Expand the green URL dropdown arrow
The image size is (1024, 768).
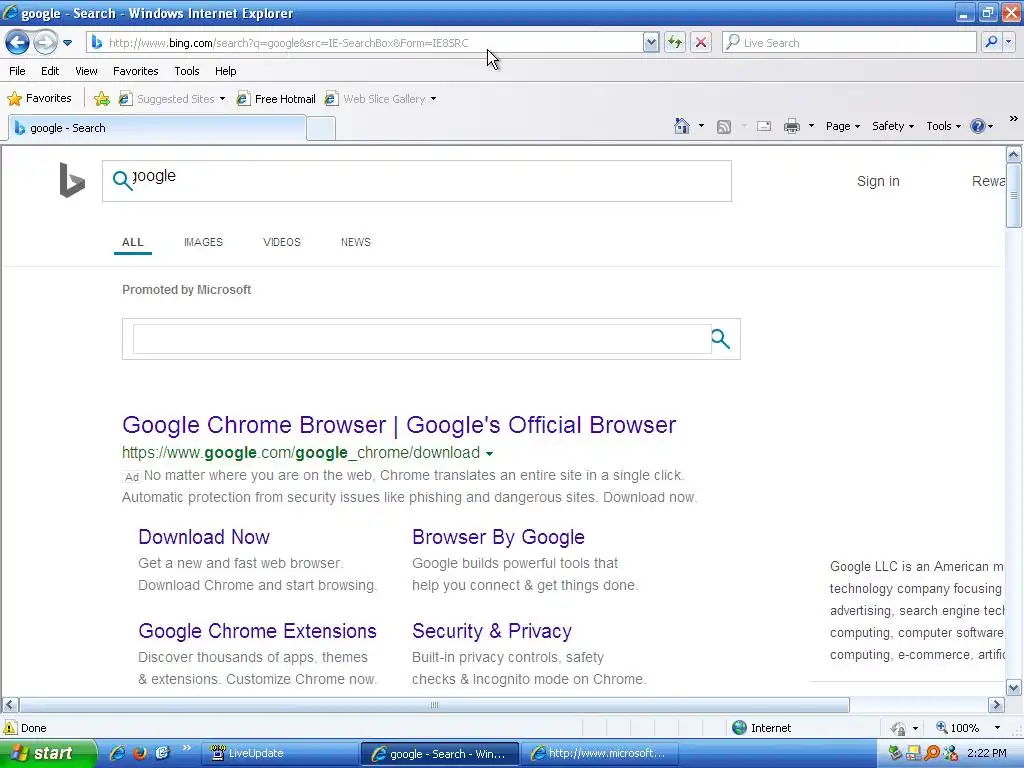coord(489,453)
